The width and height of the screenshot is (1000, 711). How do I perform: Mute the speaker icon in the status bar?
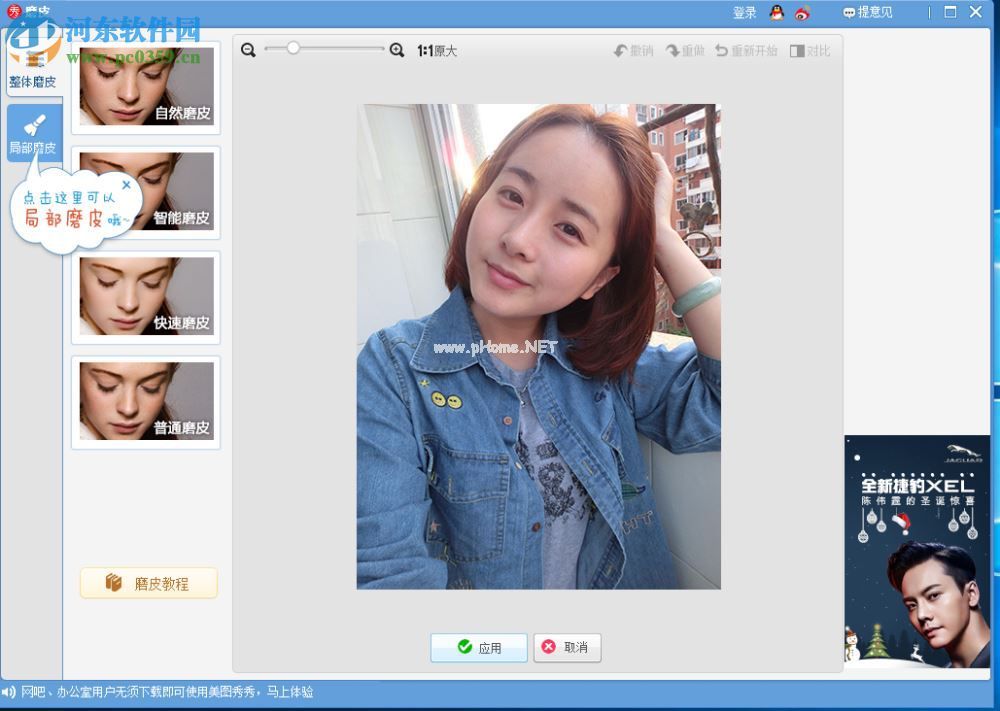tap(10, 690)
